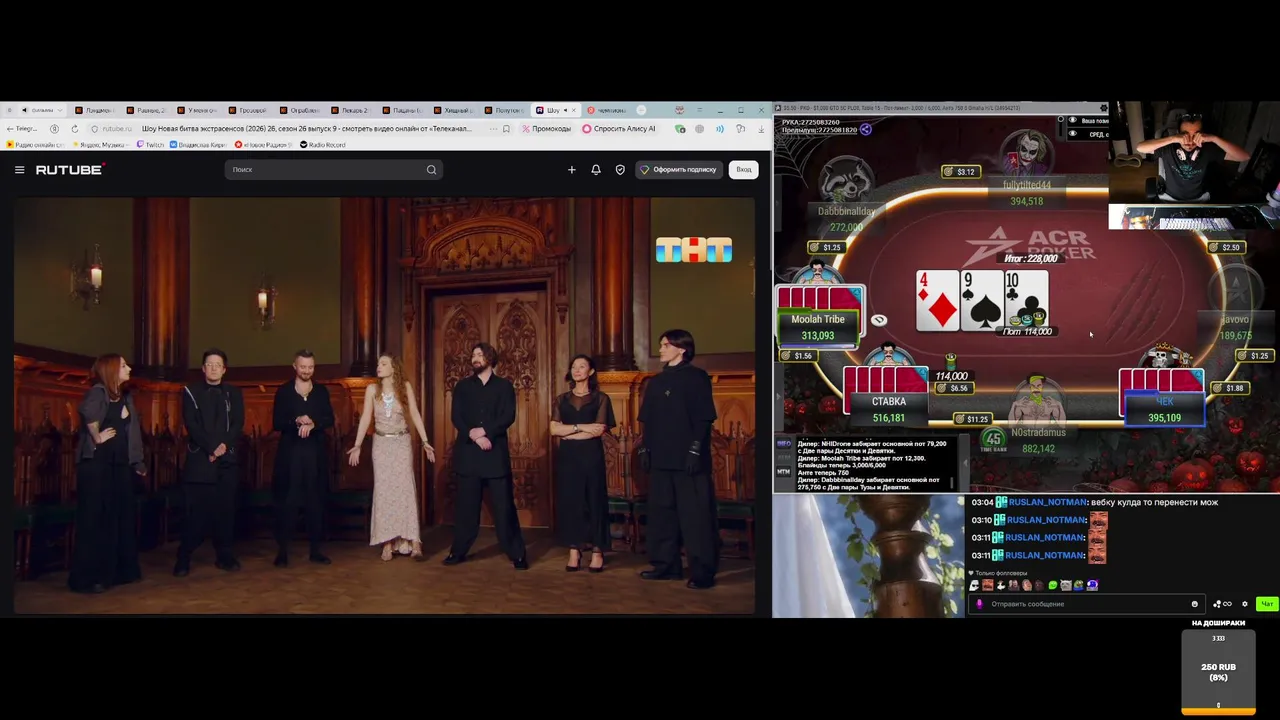The image size is (1280, 720).
Task: Switch to the Грозовой browser tab
Action: tap(249, 110)
